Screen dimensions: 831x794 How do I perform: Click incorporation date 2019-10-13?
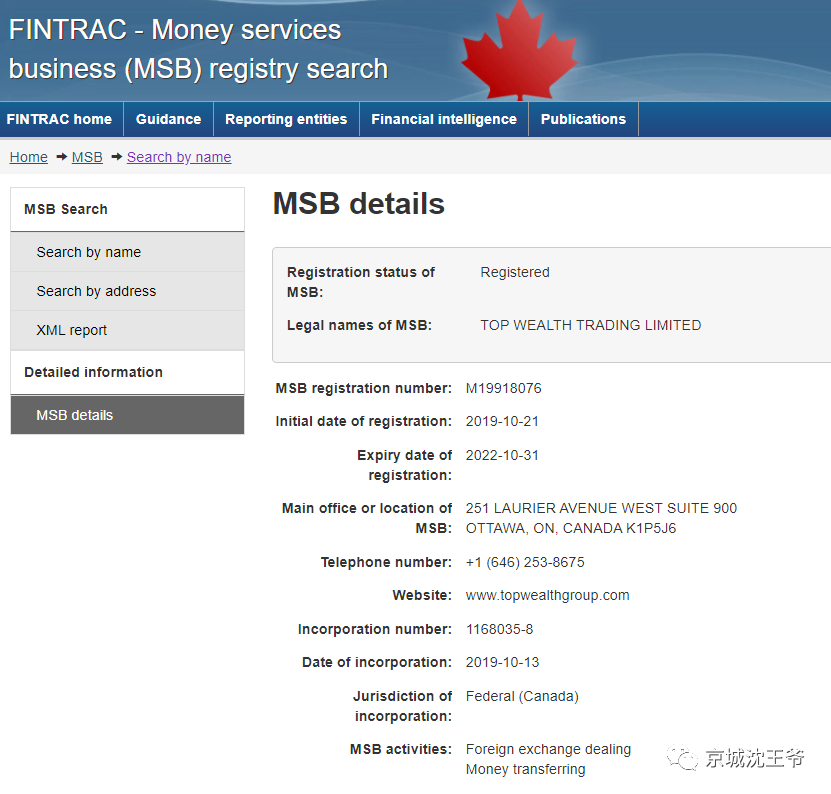(x=502, y=663)
